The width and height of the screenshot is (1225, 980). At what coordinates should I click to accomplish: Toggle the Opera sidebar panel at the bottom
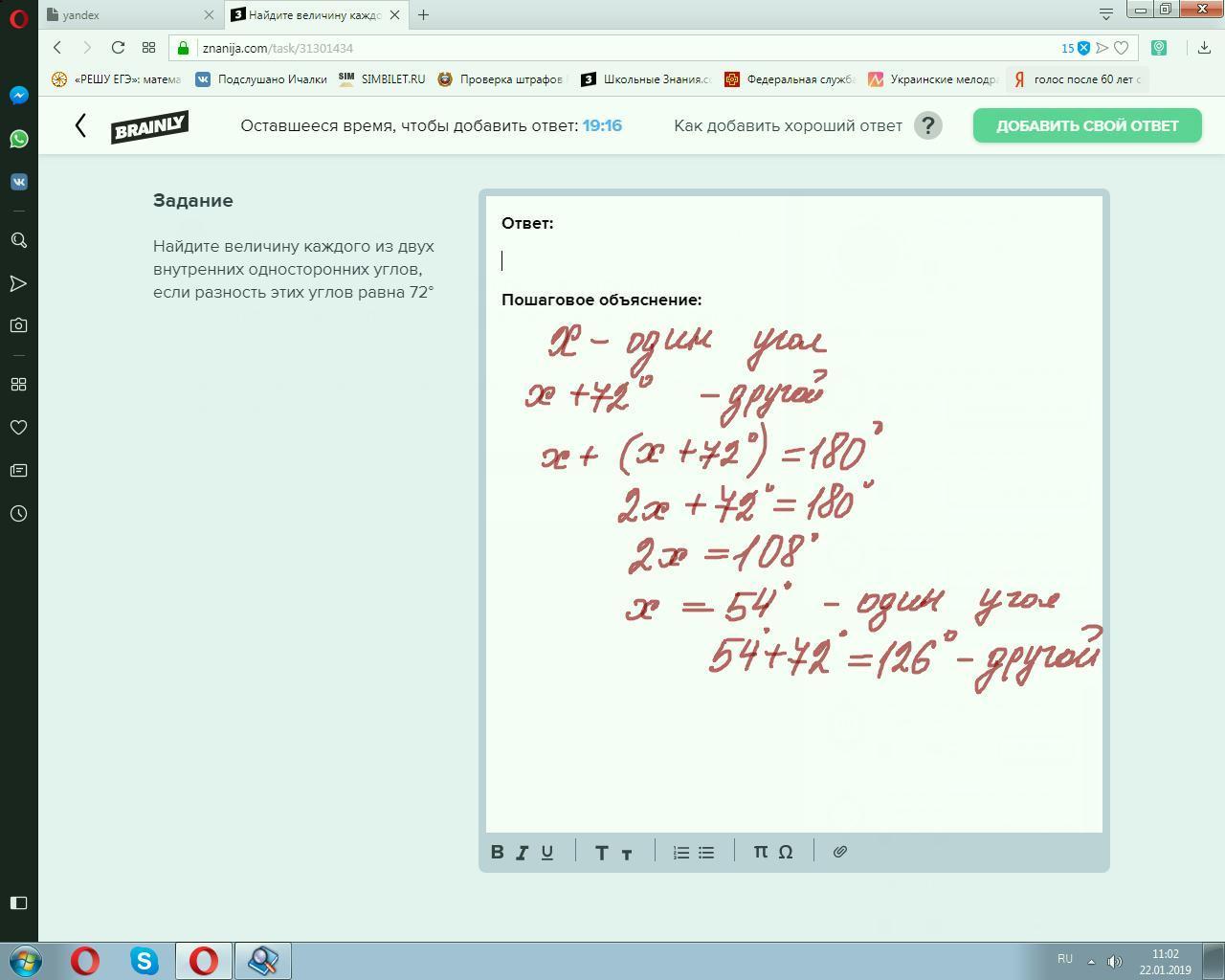[18, 902]
